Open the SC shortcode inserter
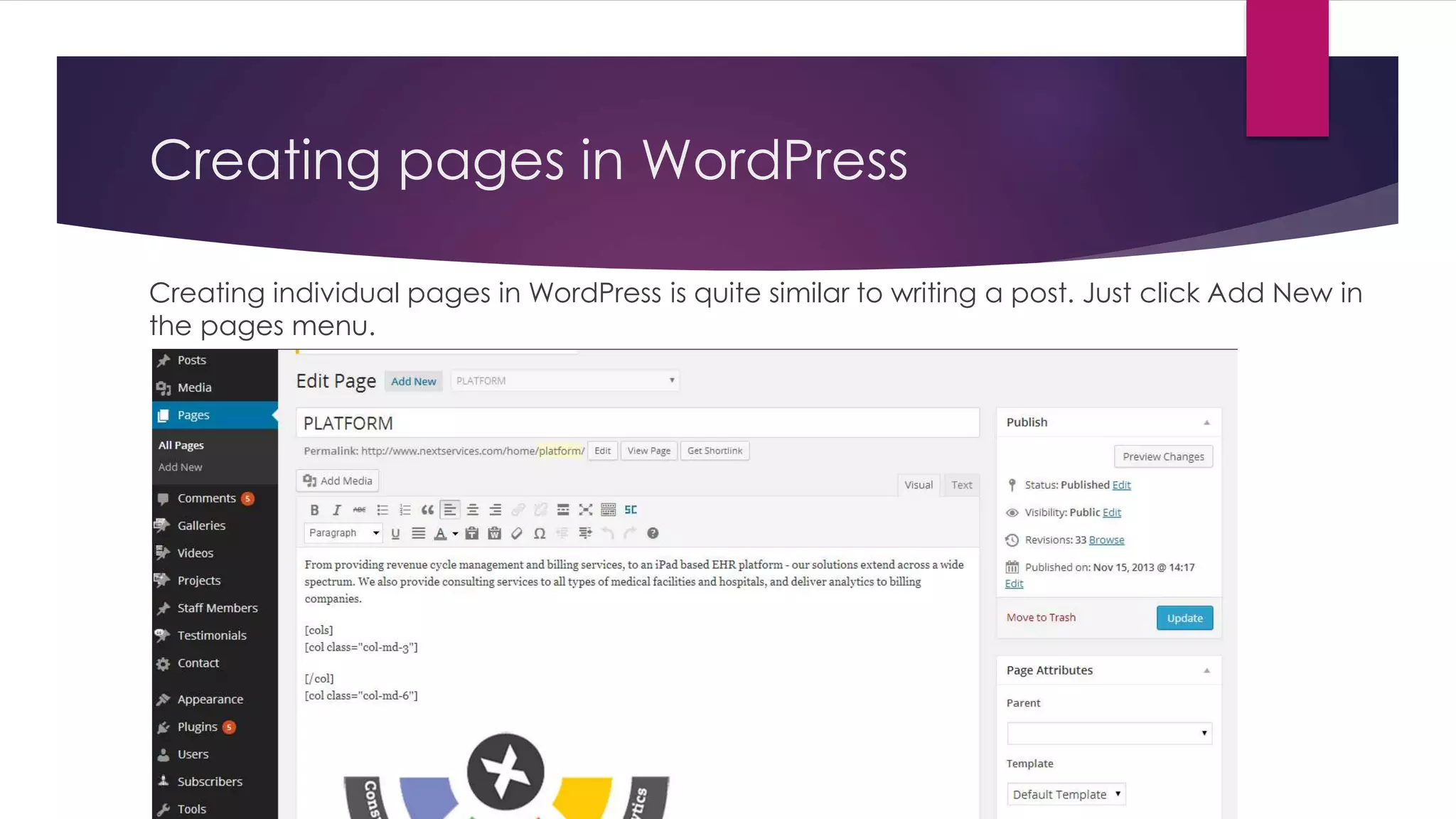This screenshot has width=1456, height=819. coord(631,510)
